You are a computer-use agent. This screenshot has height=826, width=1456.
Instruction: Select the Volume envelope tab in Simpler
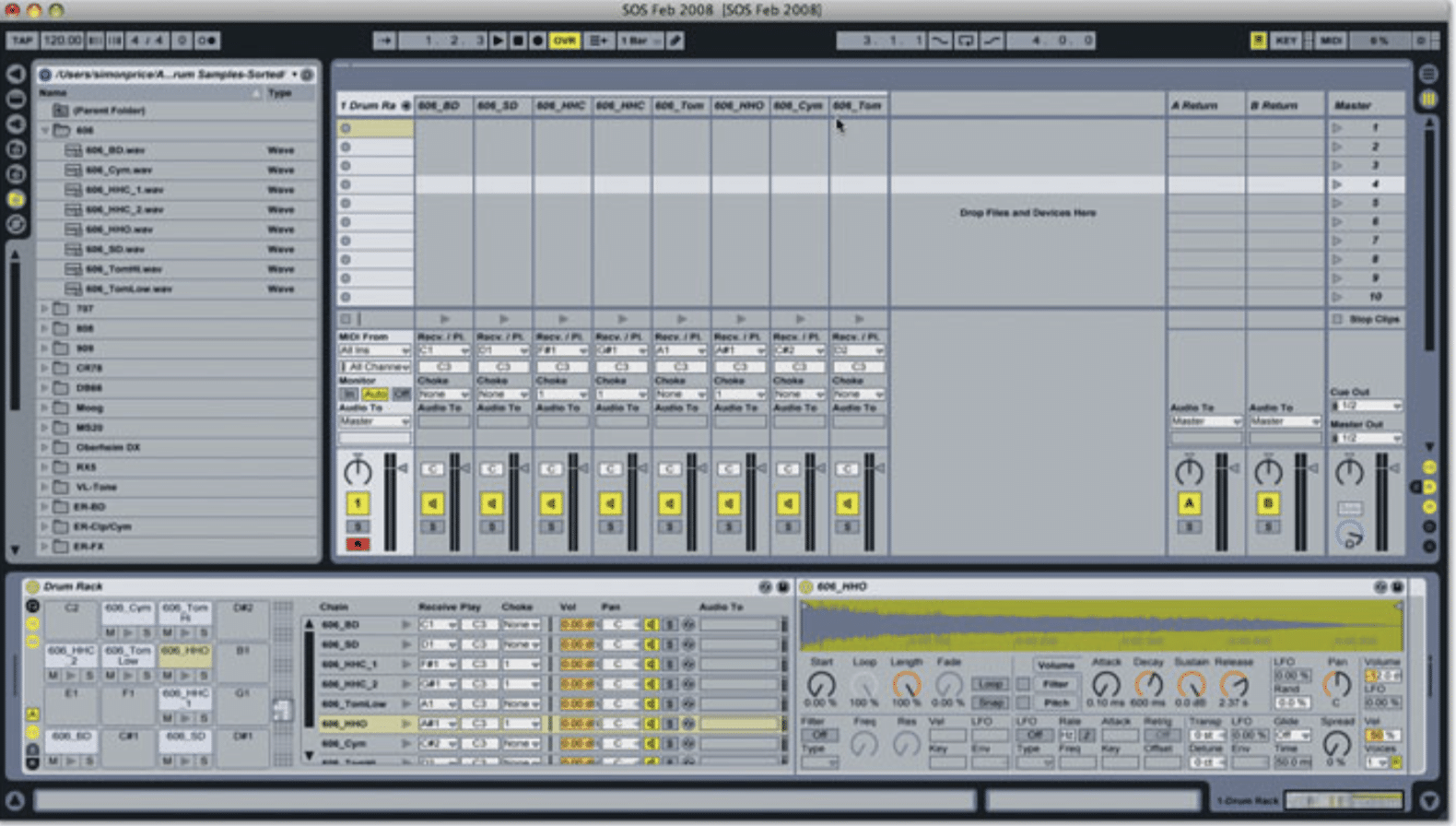tap(1056, 665)
